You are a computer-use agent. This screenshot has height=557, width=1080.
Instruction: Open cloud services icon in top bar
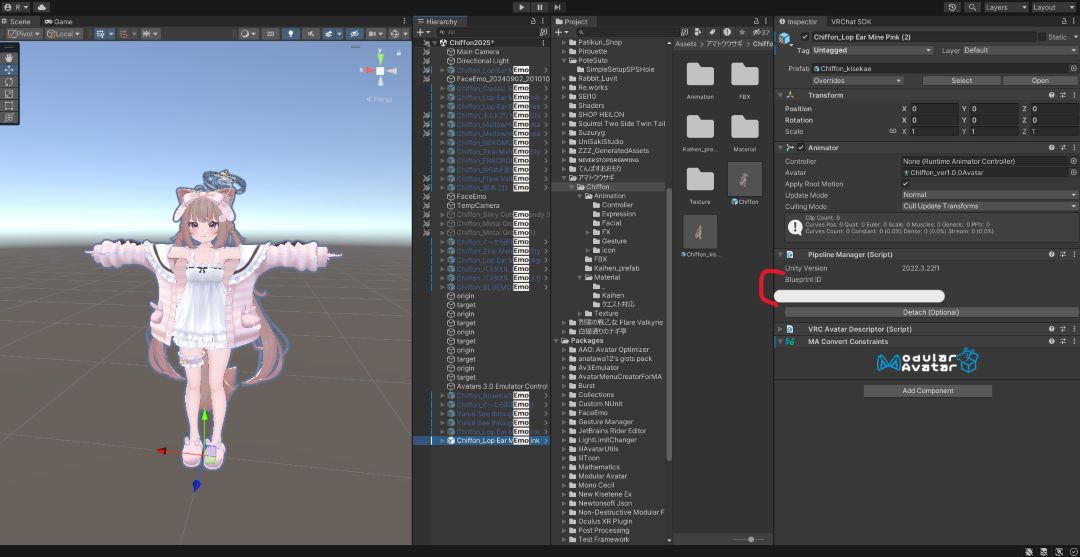(x=42, y=7)
